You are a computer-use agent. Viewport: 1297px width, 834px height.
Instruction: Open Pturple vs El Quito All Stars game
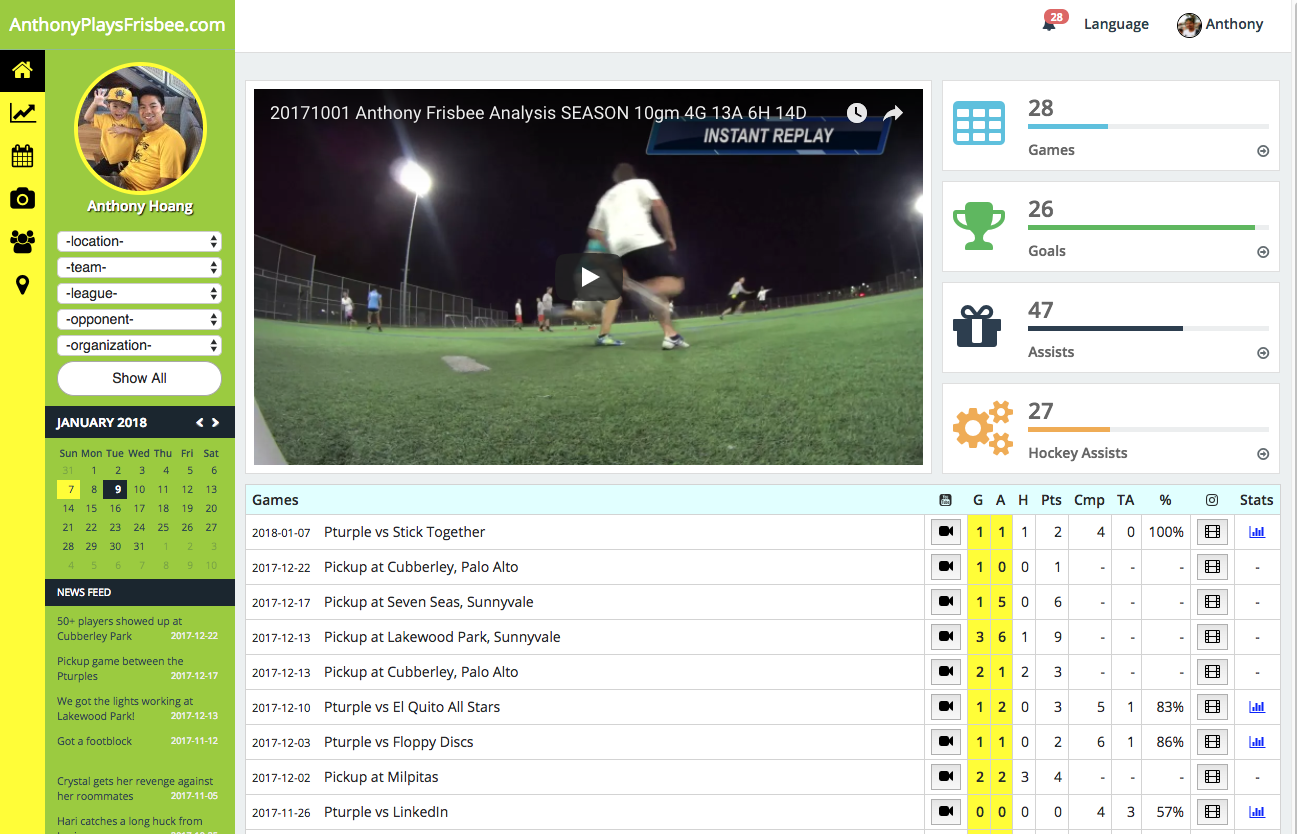[411, 707]
